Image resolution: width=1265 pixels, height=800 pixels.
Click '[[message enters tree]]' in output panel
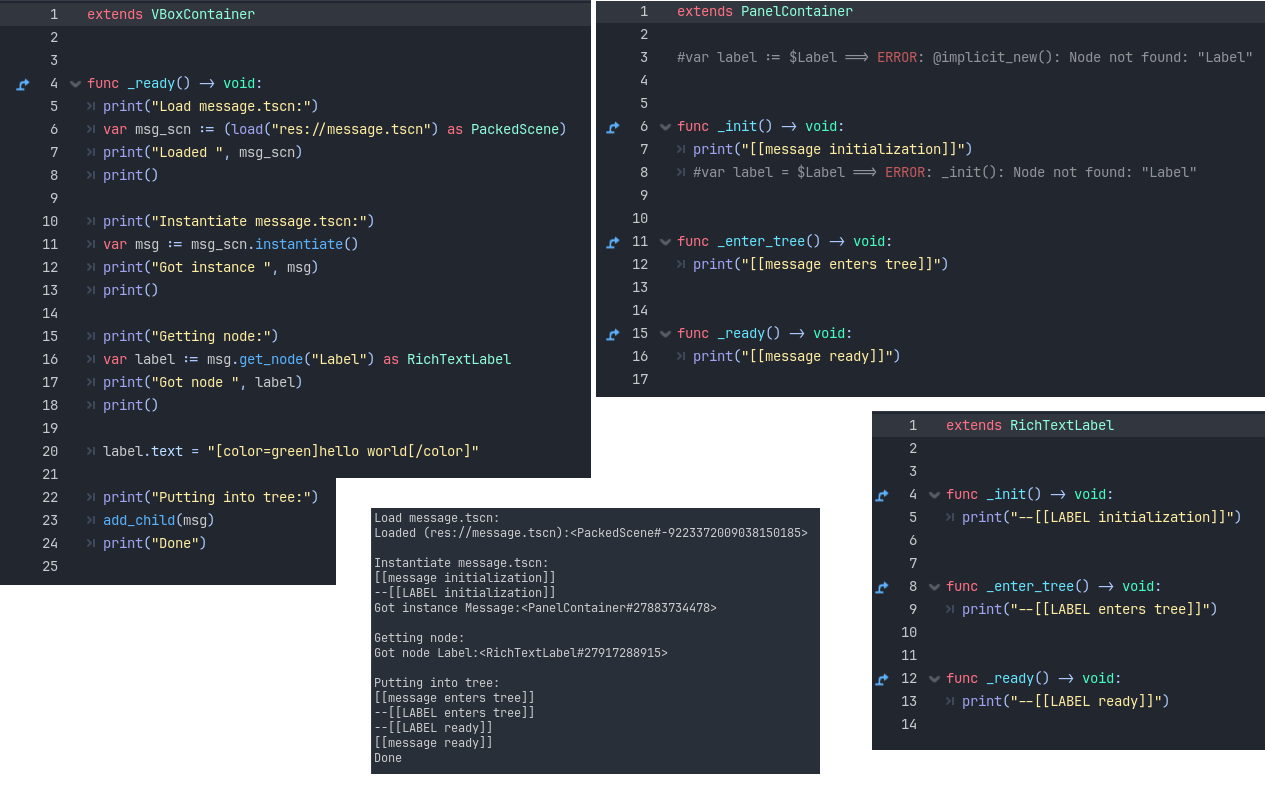(454, 698)
